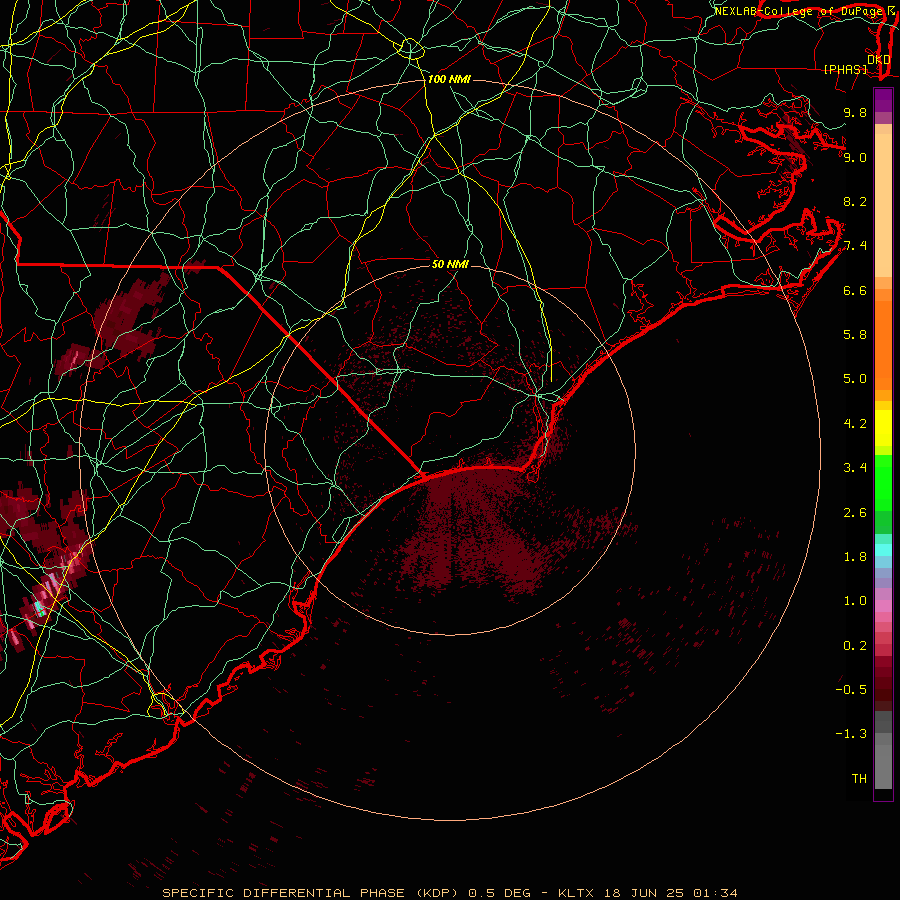Viewport: 900px width, 900px height.
Task: Click the 18 JUN 25 date in caption
Action: pyautogui.click(x=643, y=893)
